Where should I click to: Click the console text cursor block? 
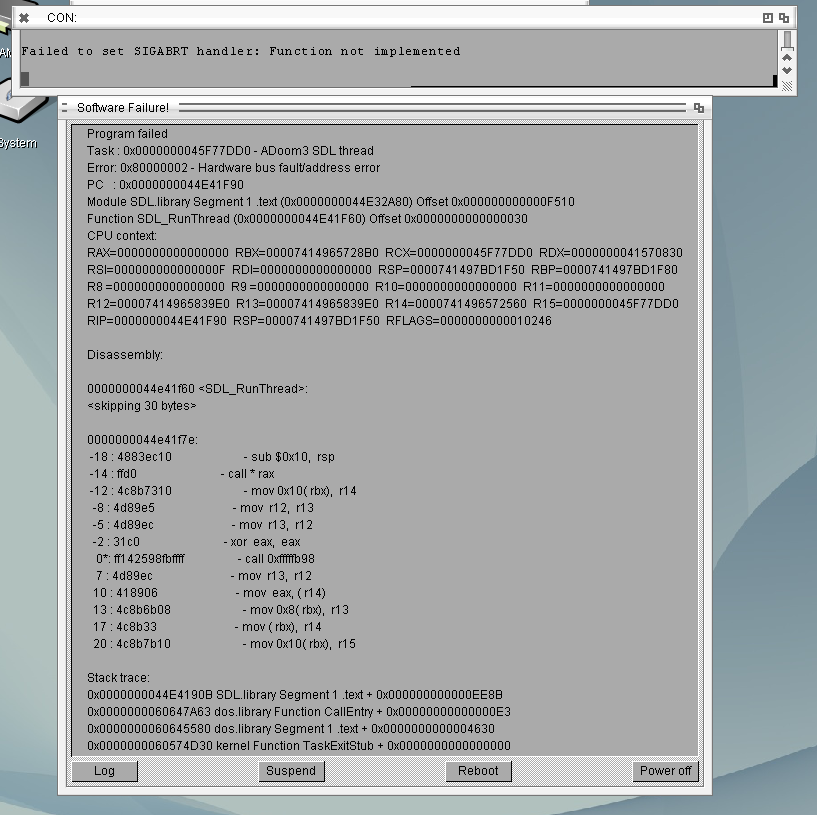25,79
